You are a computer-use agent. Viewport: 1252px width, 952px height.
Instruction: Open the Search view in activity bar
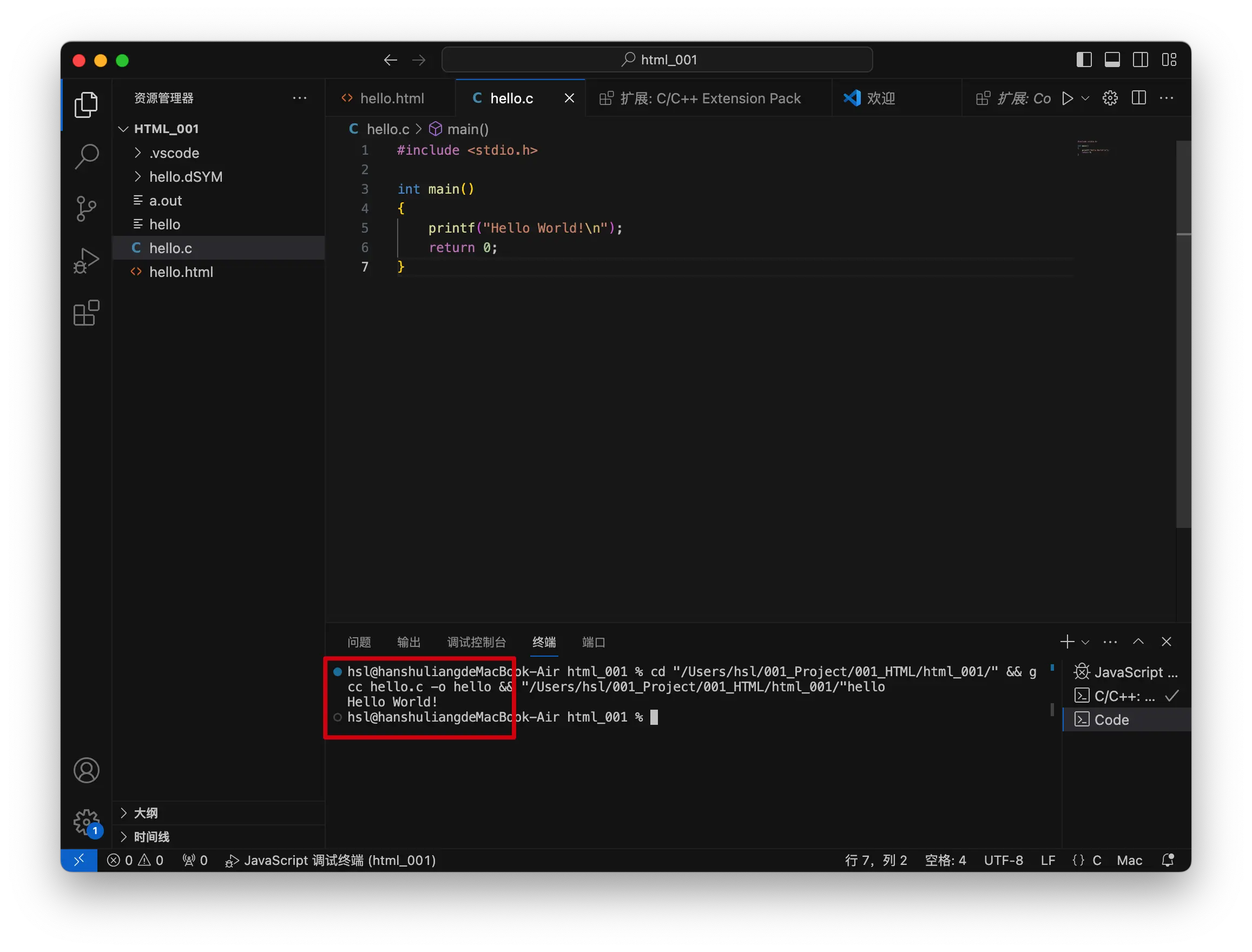click(x=86, y=157)
